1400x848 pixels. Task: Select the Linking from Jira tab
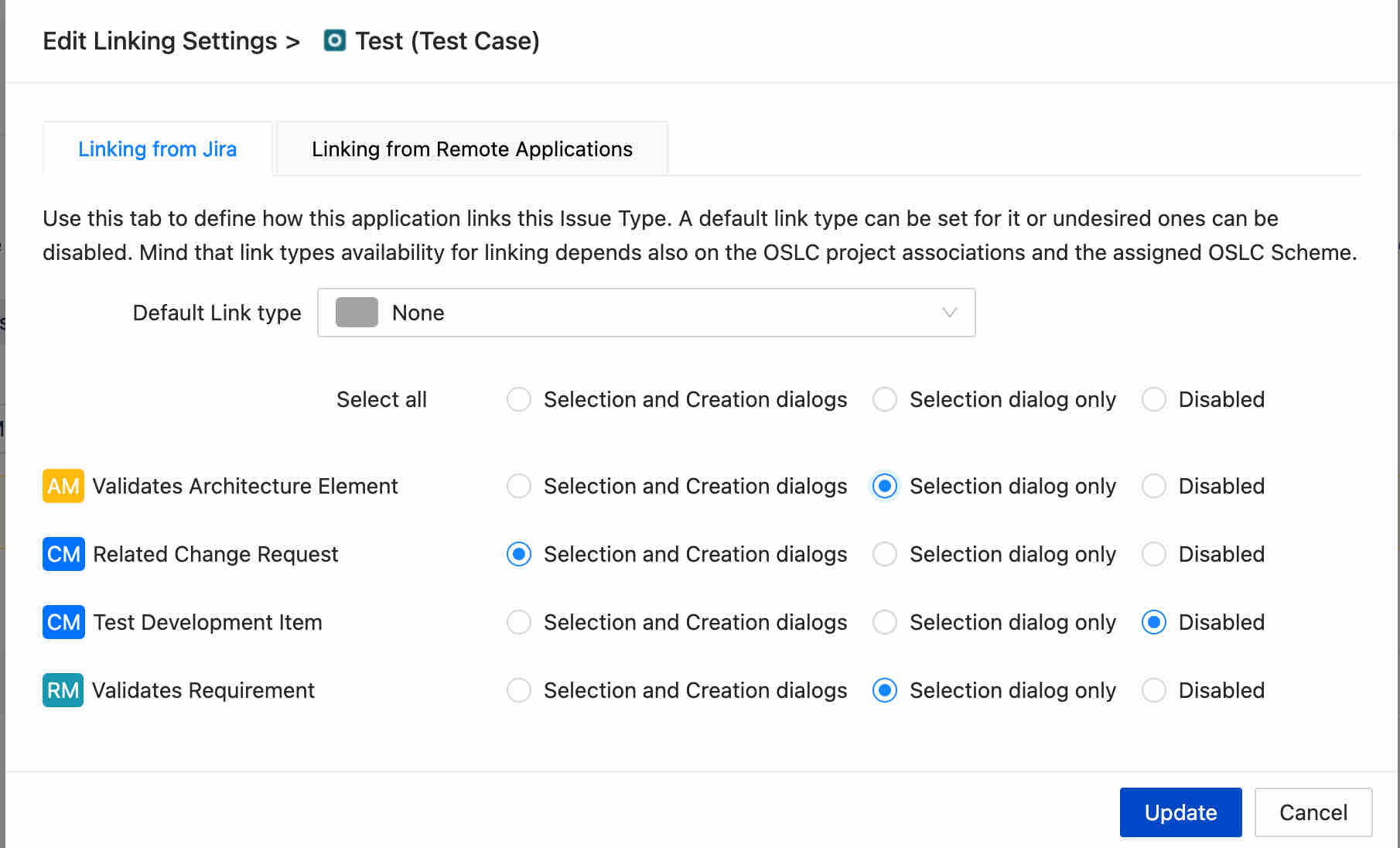tap(158, 149)
